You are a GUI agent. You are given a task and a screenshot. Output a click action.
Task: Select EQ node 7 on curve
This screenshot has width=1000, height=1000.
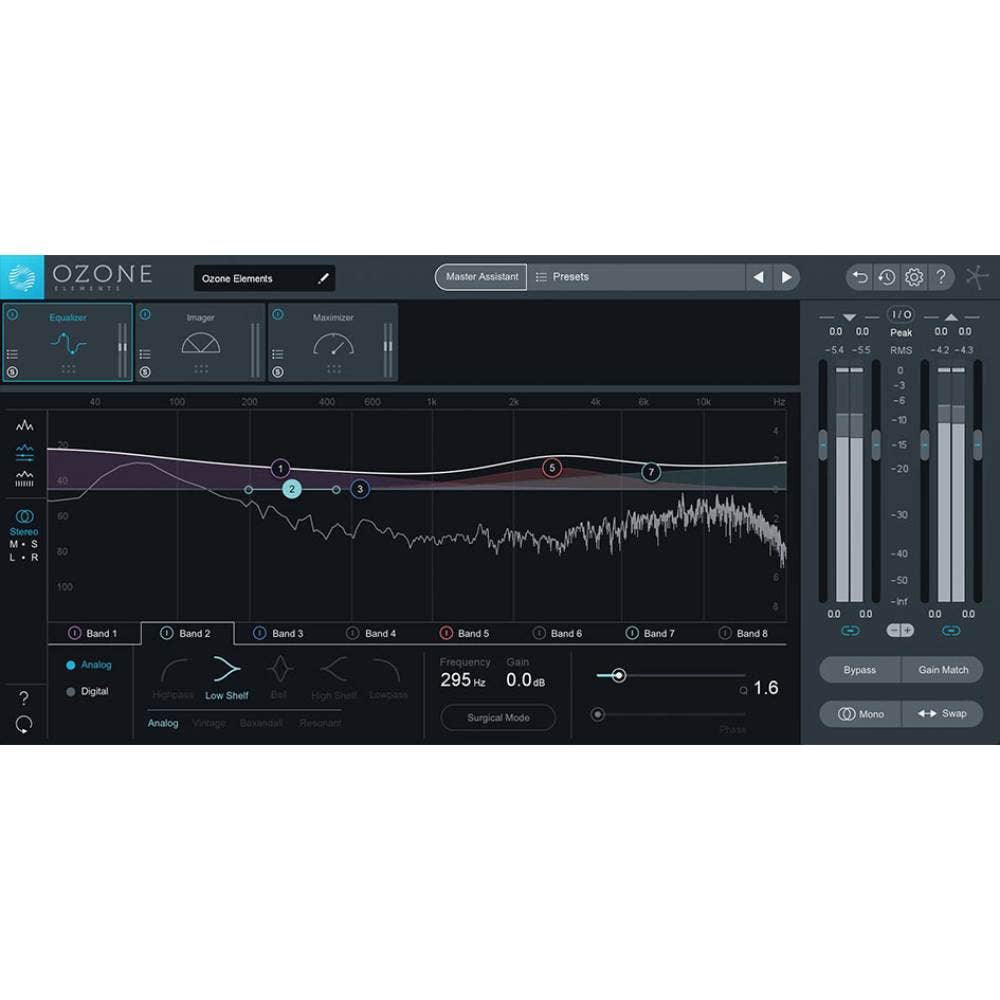[x=651, y=472]
